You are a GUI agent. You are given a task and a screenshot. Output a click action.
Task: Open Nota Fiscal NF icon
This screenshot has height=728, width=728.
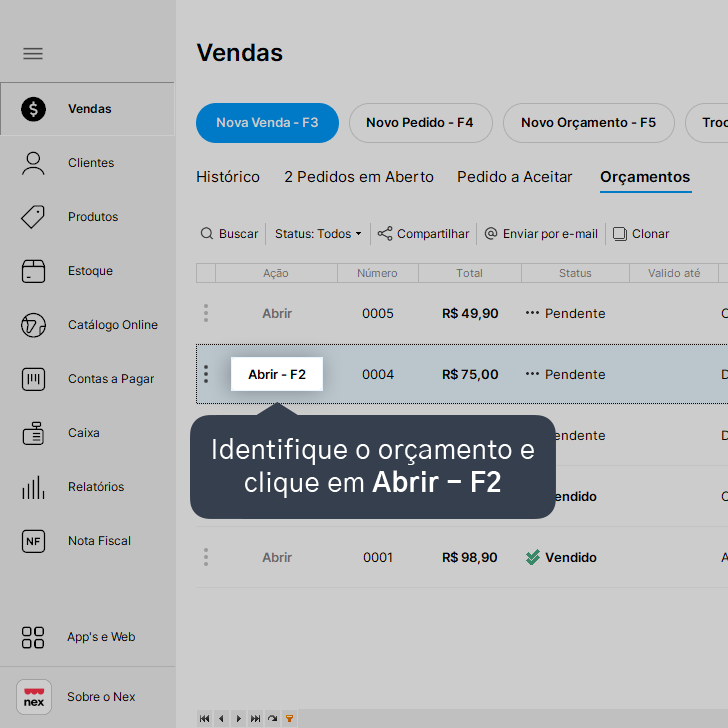[33, 541]
